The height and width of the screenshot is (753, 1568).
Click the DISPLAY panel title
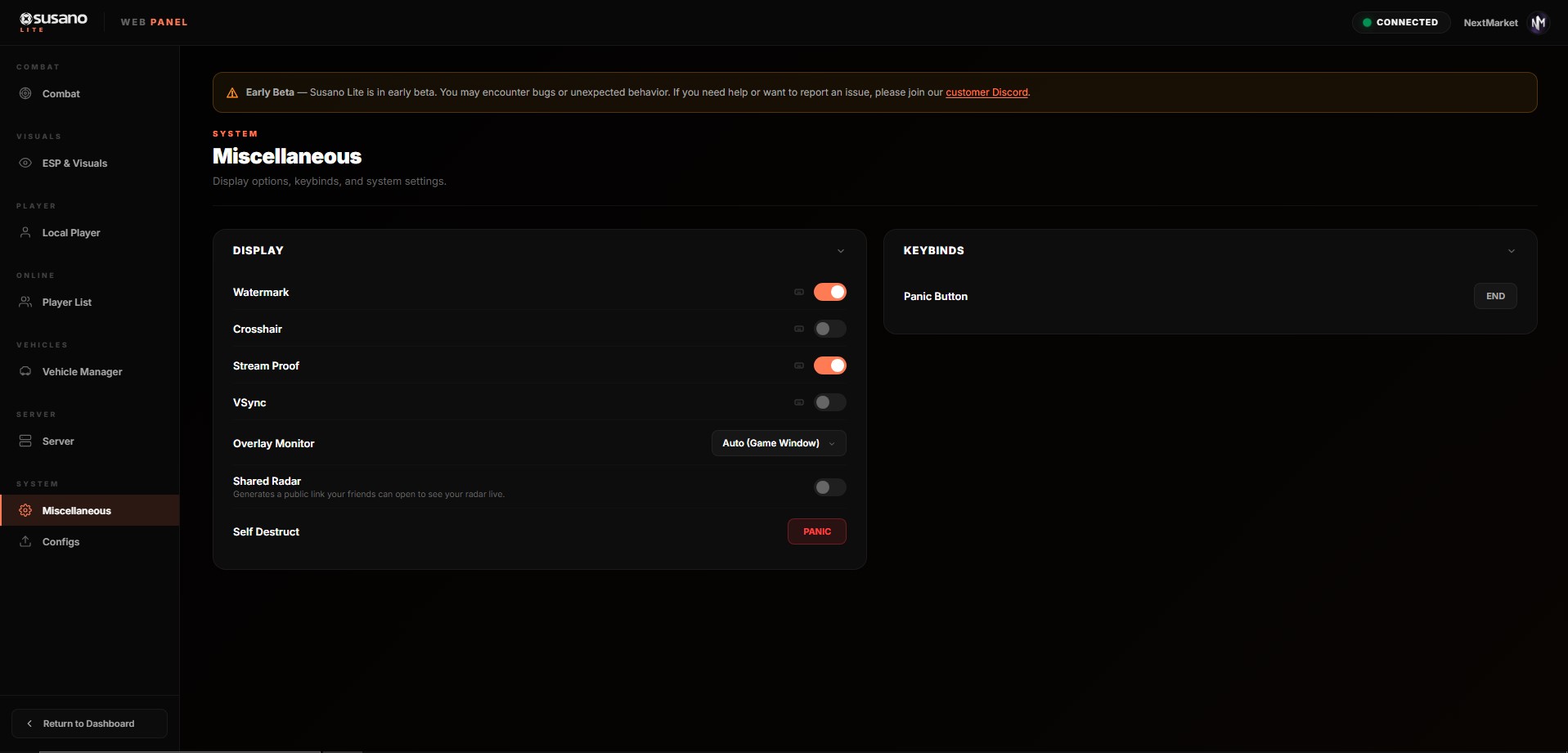click(258, 250)
